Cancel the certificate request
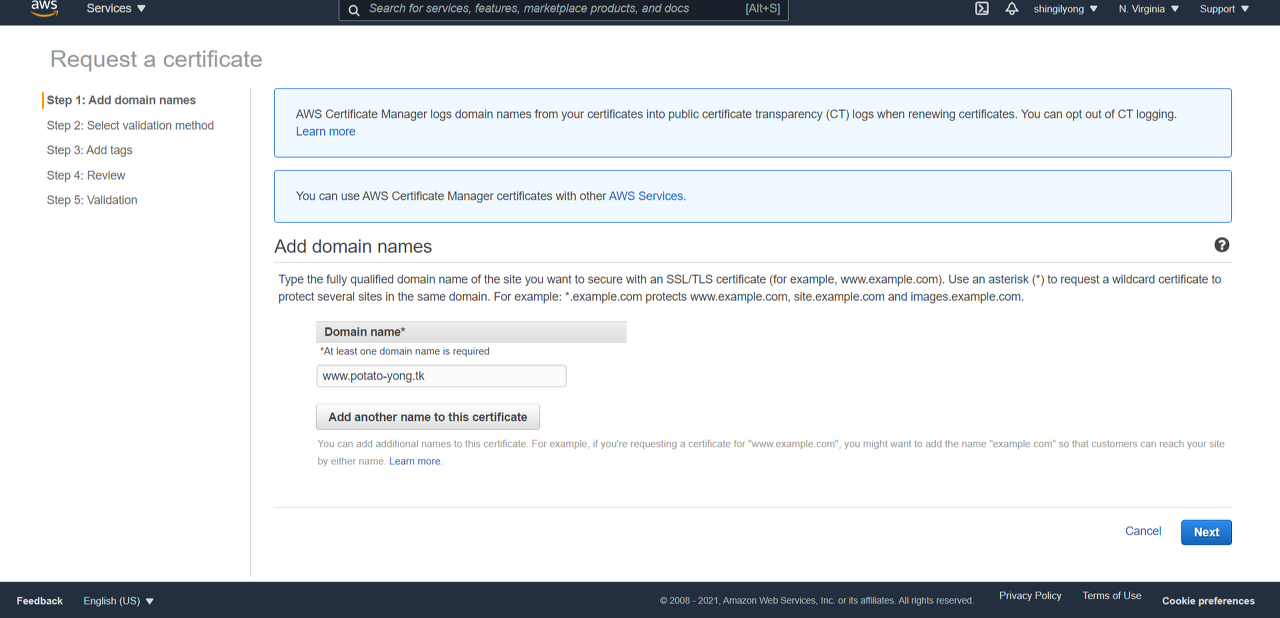The height and width of the screenshot is (618, 1280). pos(1143,531)
